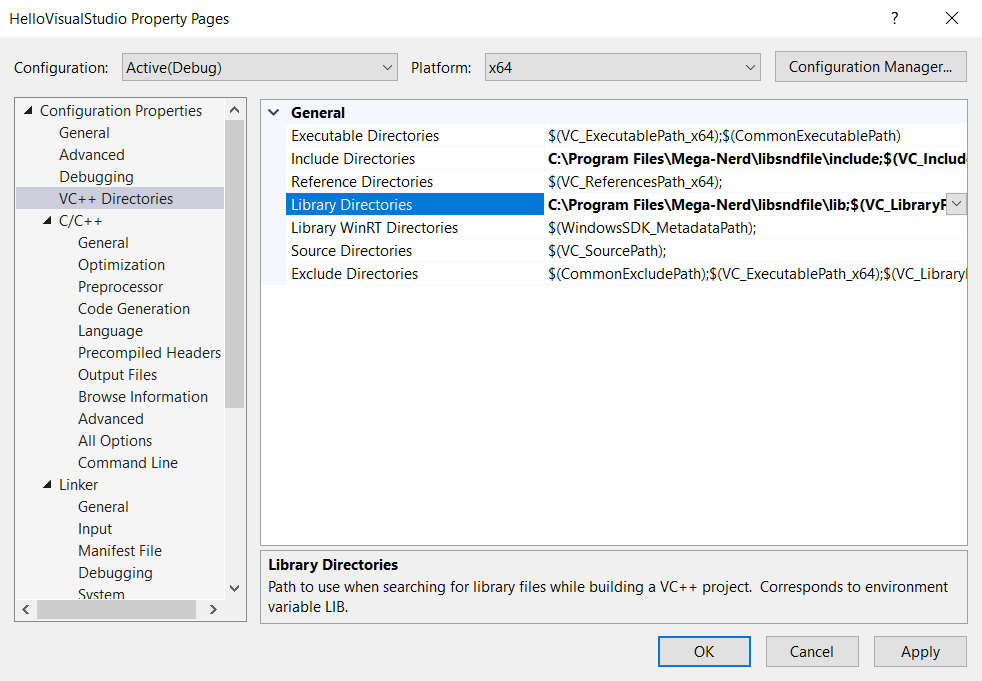Click the tree scrollbar up arrow
The width and height of the screenshot is (982, 681).
pyautogui.click(x=234, y=110)
